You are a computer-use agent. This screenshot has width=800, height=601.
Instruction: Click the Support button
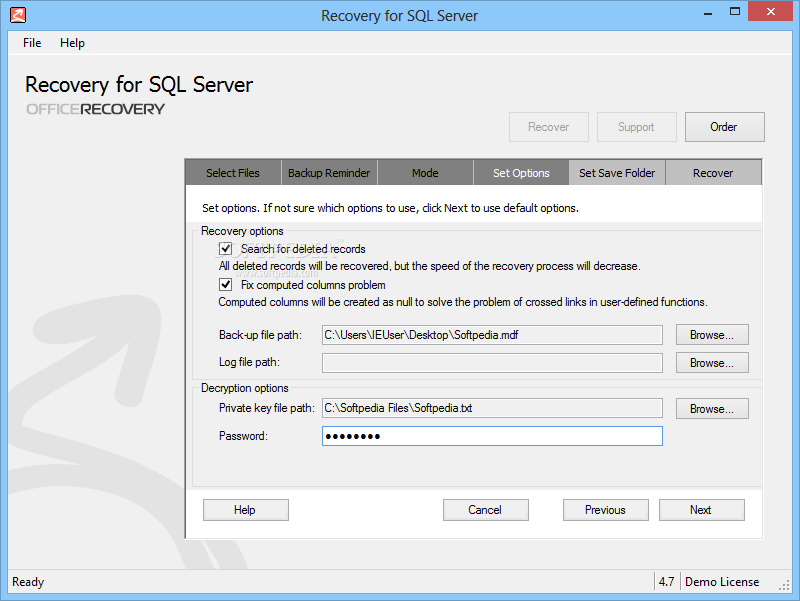[636, 127]
